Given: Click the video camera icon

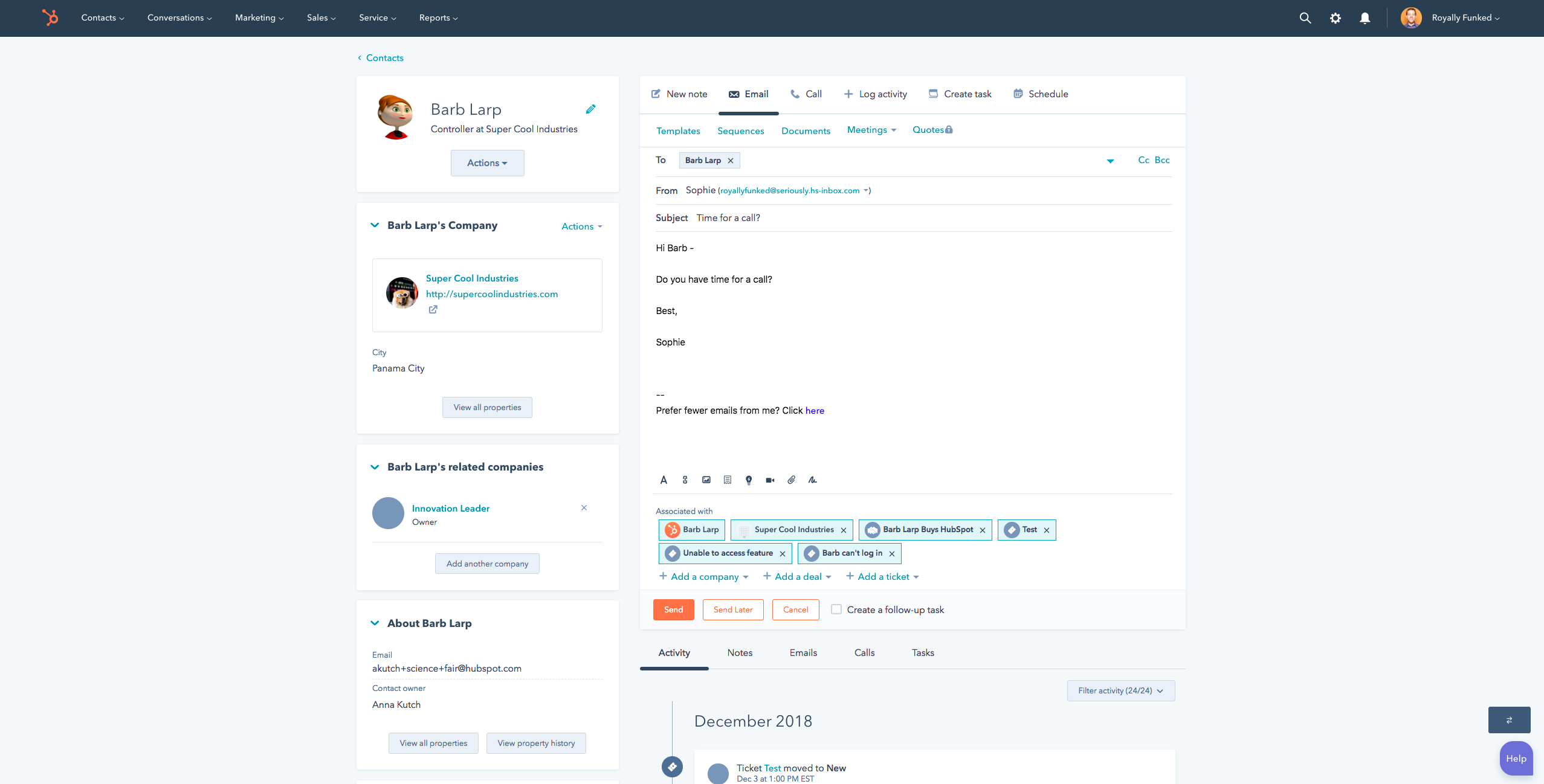Looking at the screenshot, I should click(770, 480).
